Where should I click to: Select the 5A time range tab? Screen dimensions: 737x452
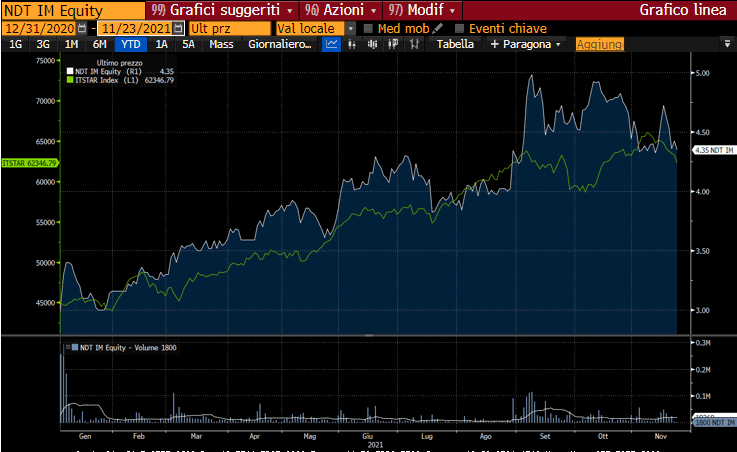tap(188, 44)
